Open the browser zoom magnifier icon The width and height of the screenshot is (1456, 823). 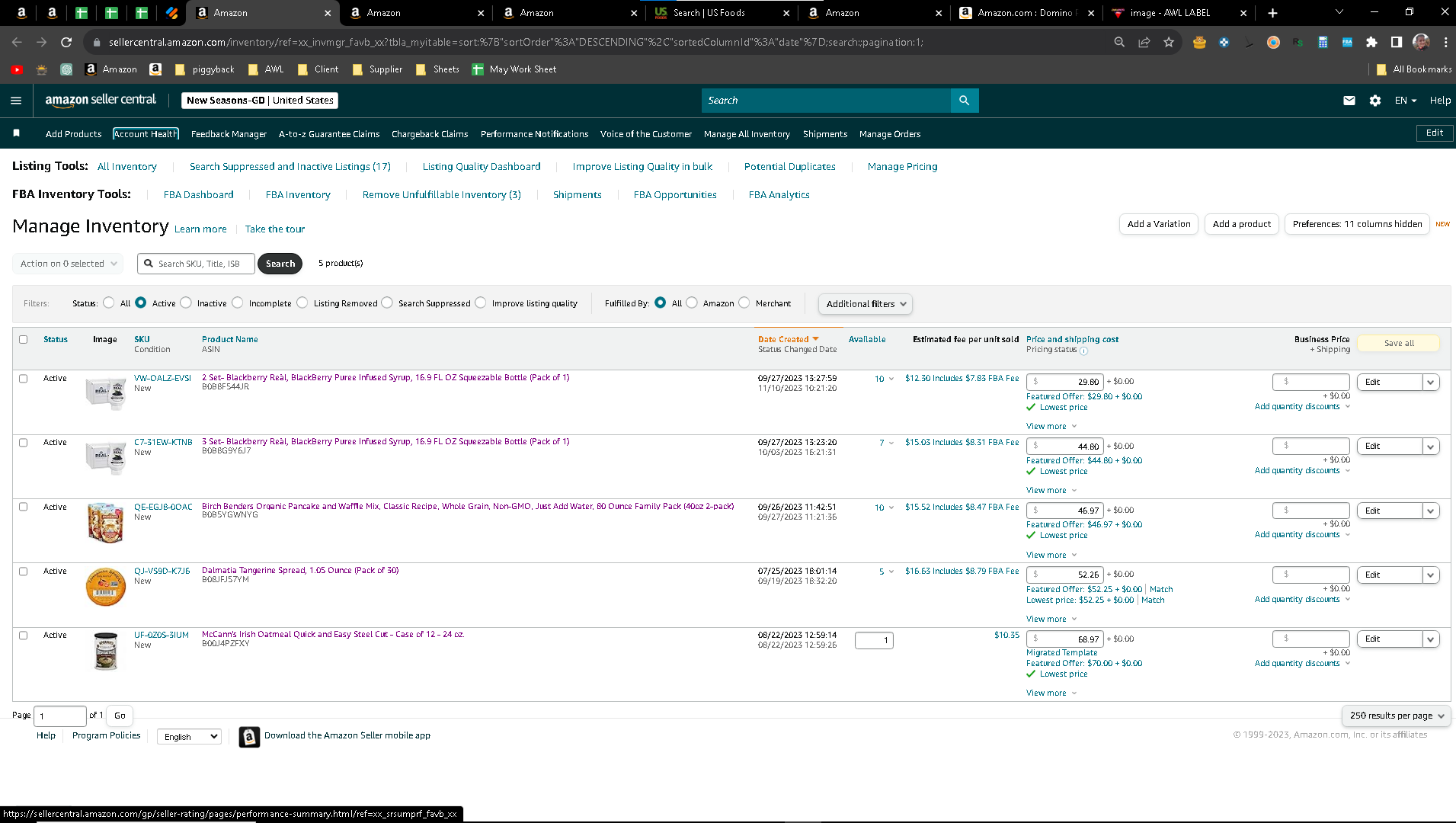point(1119,43)
